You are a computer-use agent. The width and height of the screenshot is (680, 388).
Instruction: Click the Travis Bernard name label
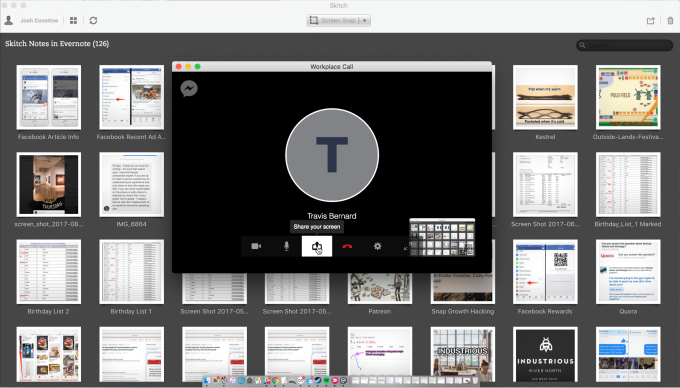pos(332,216)
